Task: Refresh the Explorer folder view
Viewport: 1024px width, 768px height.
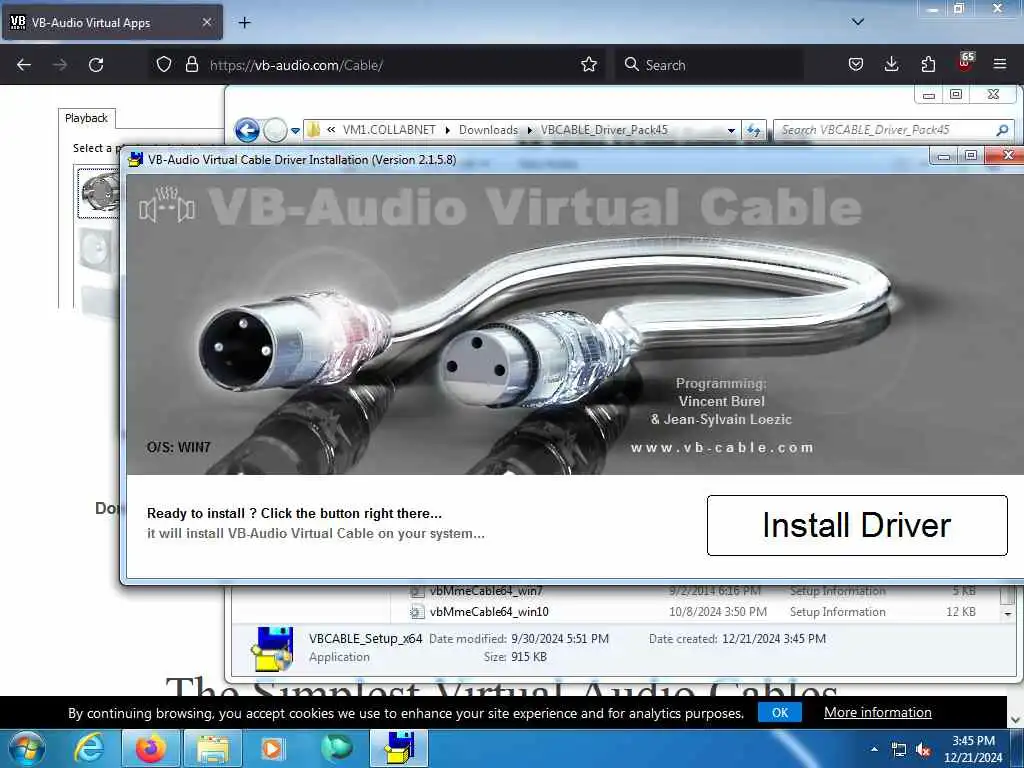Action: tap(754, 131)
